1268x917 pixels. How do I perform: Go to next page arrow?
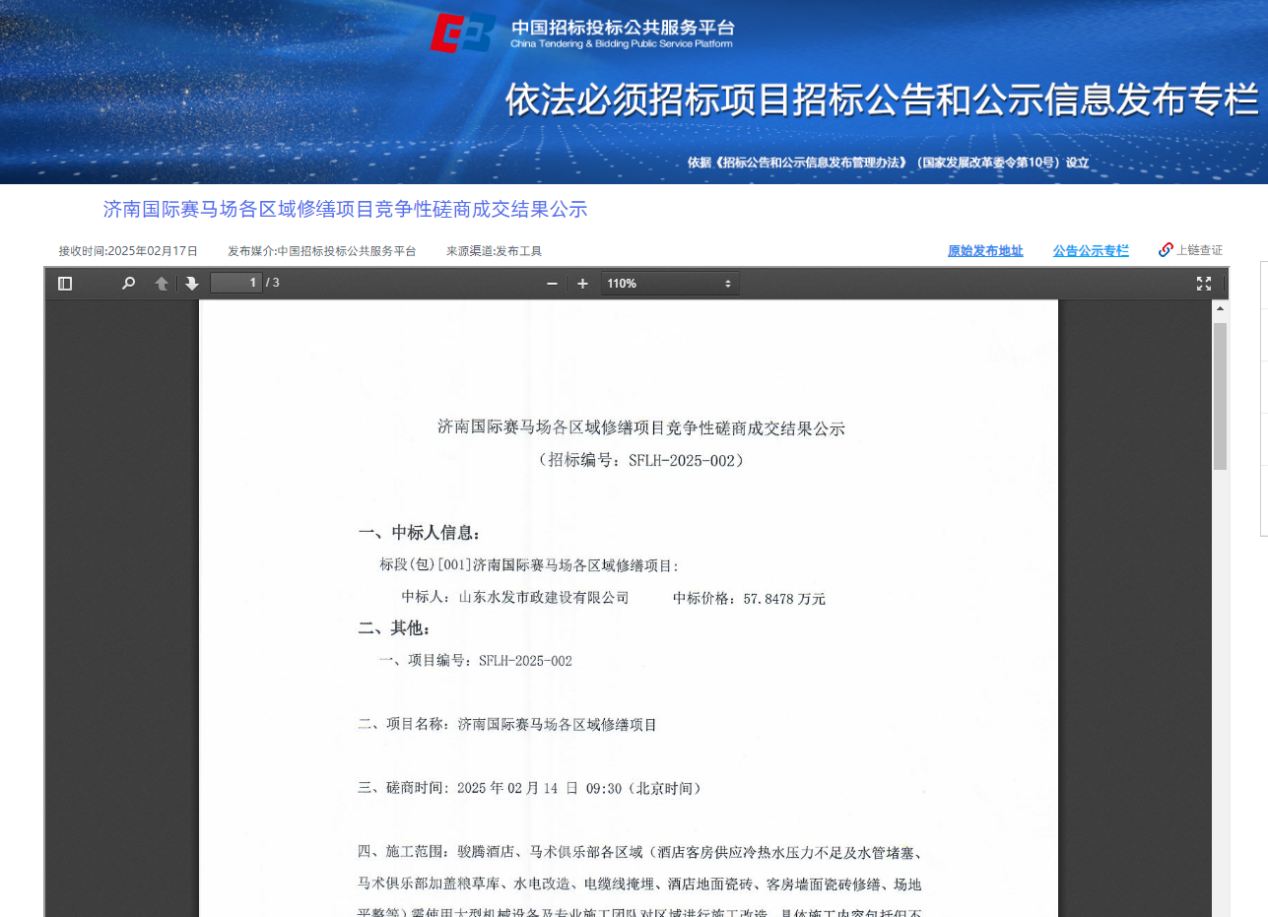click(192, 284)
